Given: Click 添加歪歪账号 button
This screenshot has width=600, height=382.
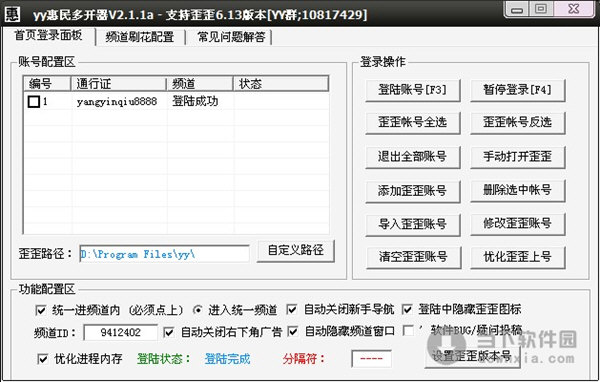Looking at the screenshot, I should [x=412, y=191].
